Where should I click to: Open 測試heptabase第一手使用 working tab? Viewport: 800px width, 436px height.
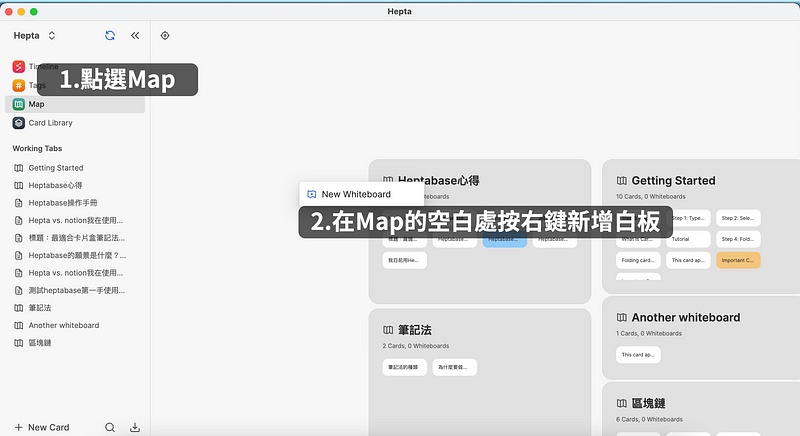click(x=75, y=290)
